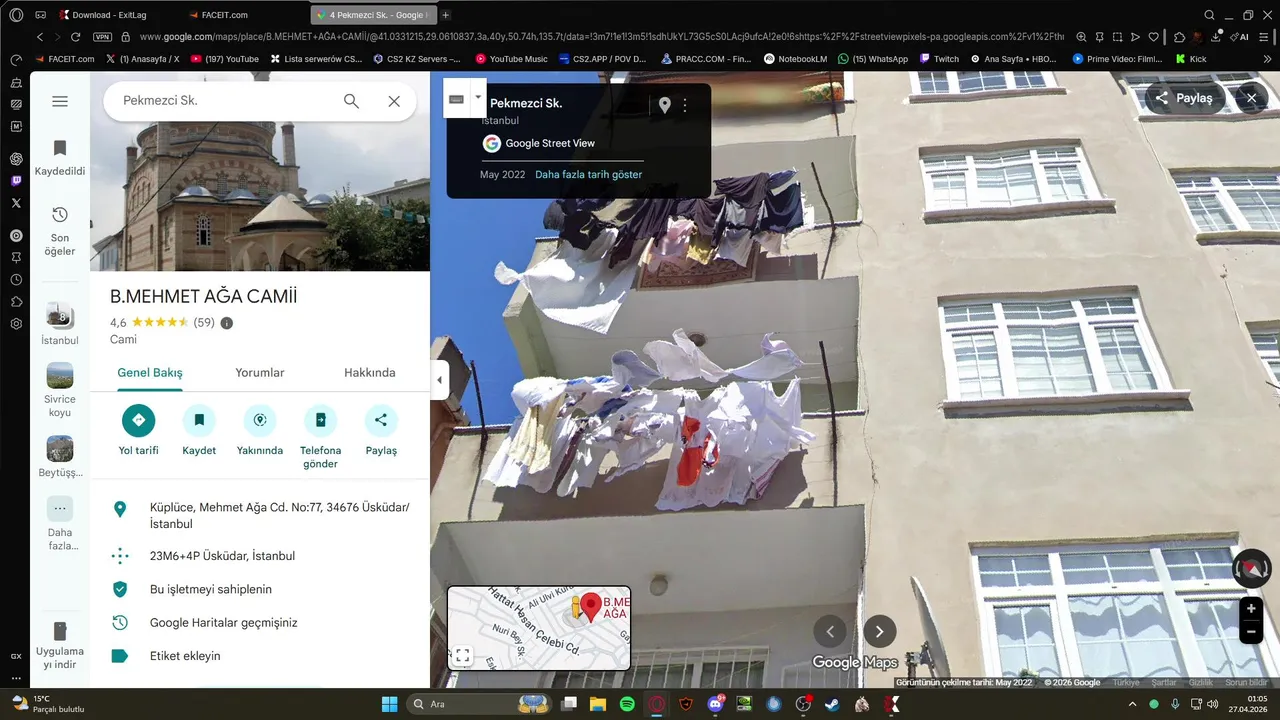Screen dimensions: 1280x720
Task: Click the Kaydet save button
Action: coord(199,430)
